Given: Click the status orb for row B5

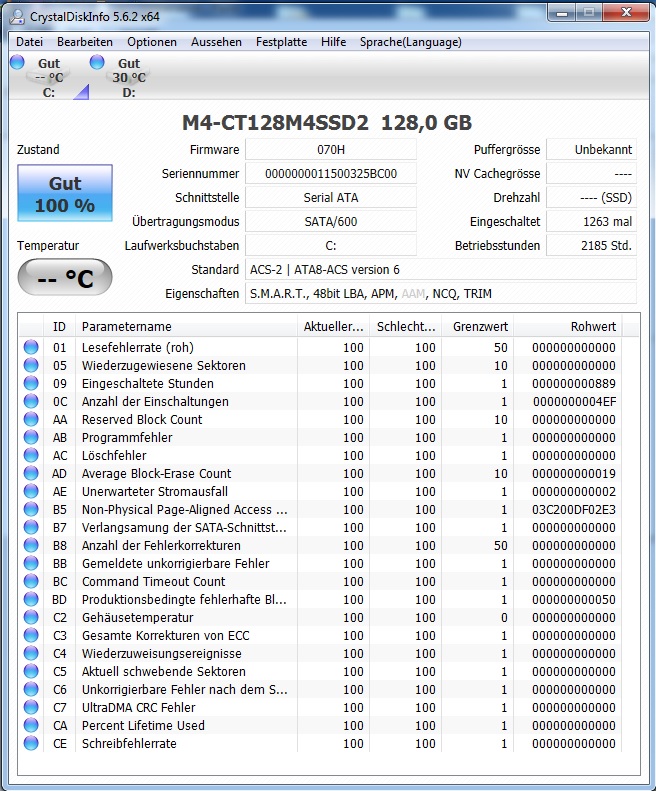Looking at the screenshot, I should [x=31, y=509].
